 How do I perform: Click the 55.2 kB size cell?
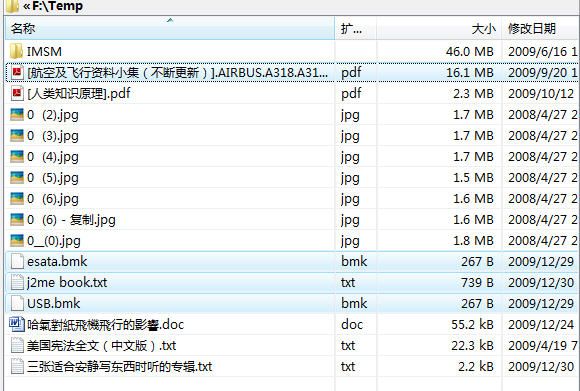[x=472, y=325]
